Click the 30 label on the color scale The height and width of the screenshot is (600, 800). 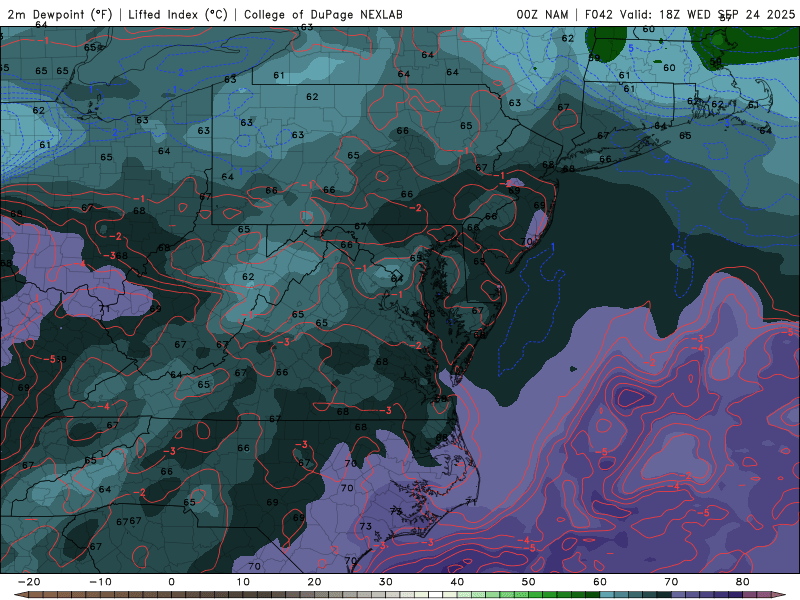pos(386,582)
